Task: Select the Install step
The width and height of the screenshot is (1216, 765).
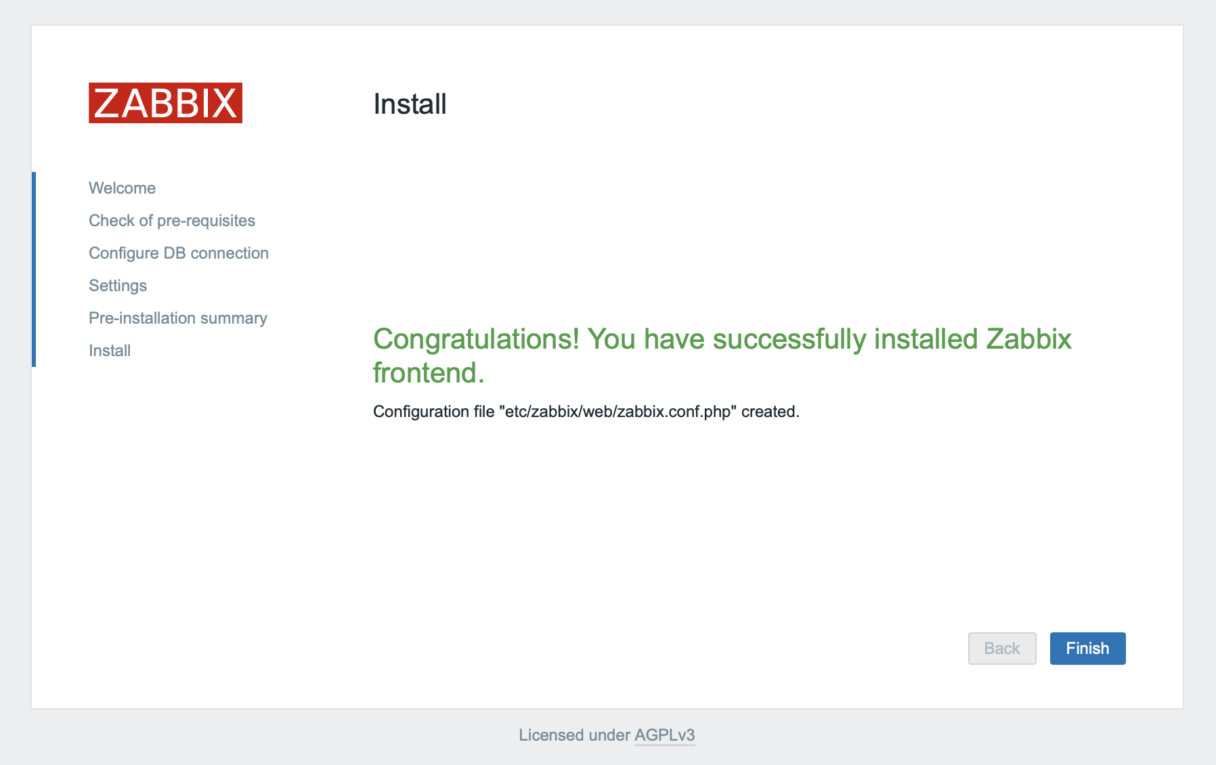Action: [109, 350]
